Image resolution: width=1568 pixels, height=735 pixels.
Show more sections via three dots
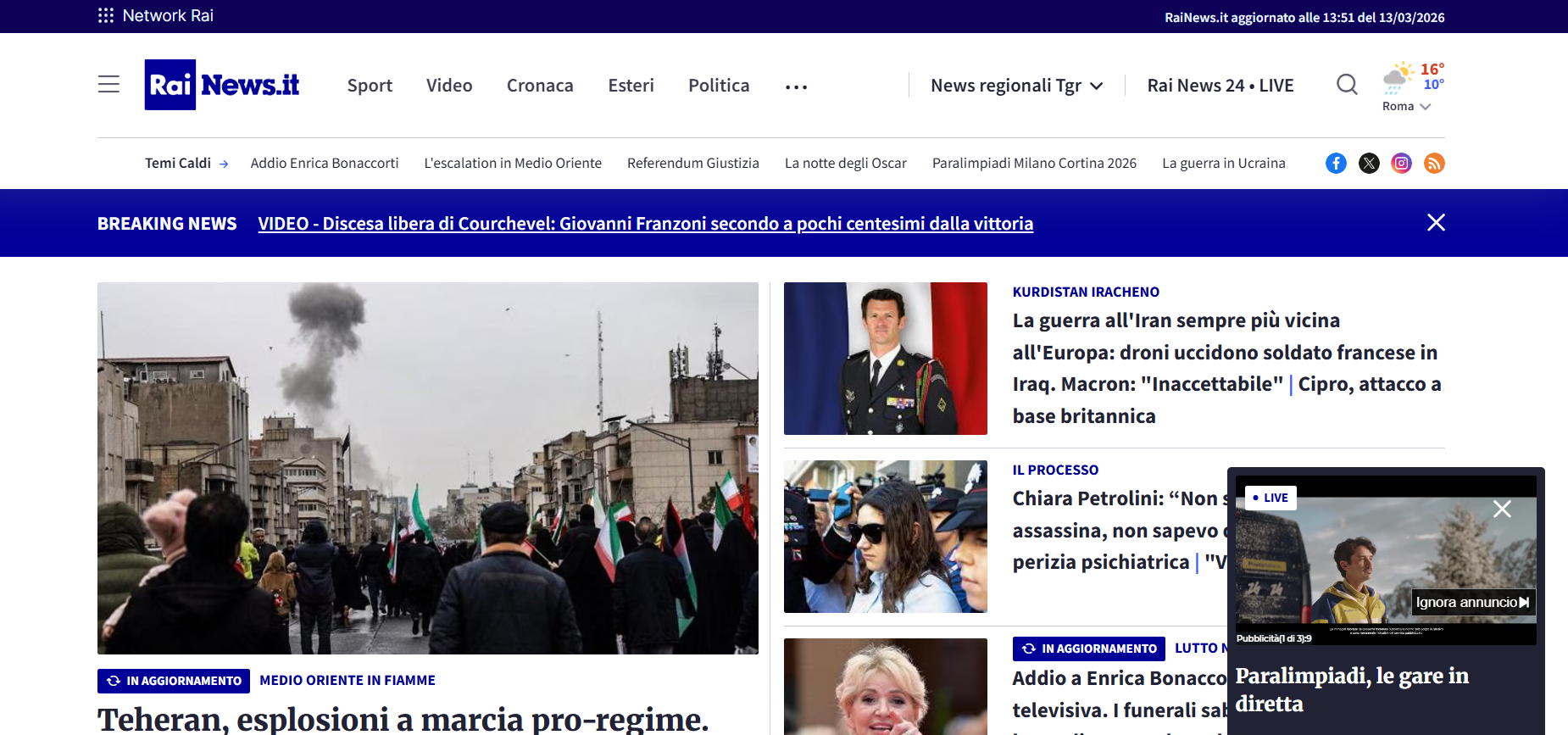[796, 86]
